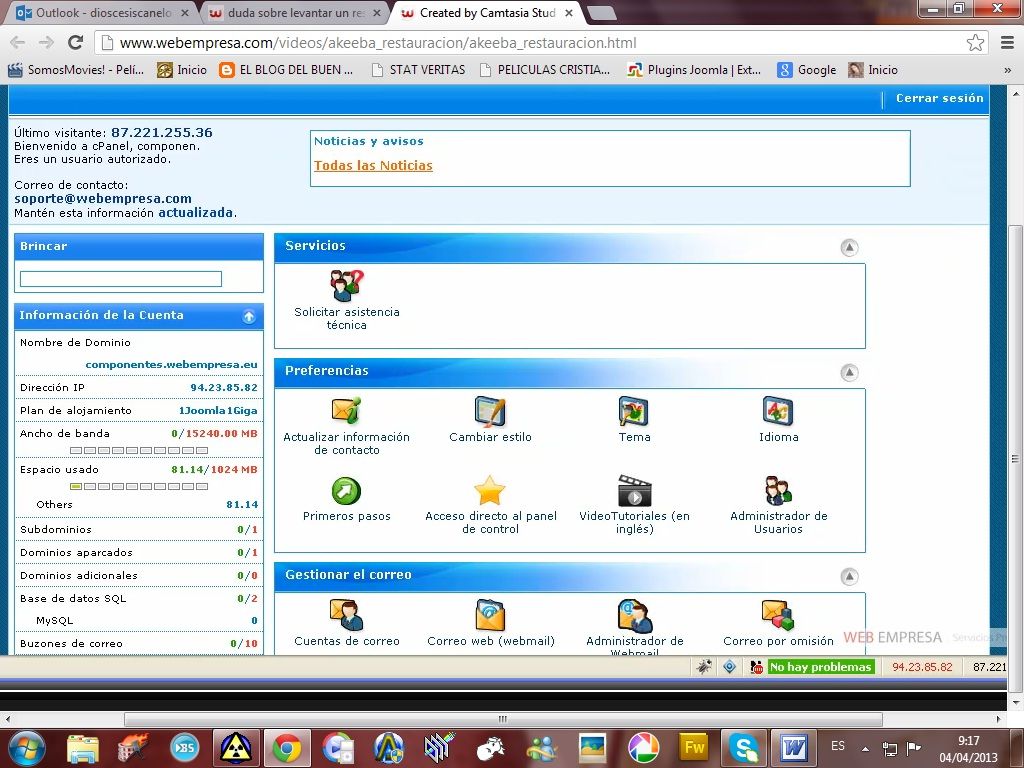The height and width of the screenshot is (768, 1024).
Task: Open PELICULAS CRISTIA... bookmark
Action: 545,70
